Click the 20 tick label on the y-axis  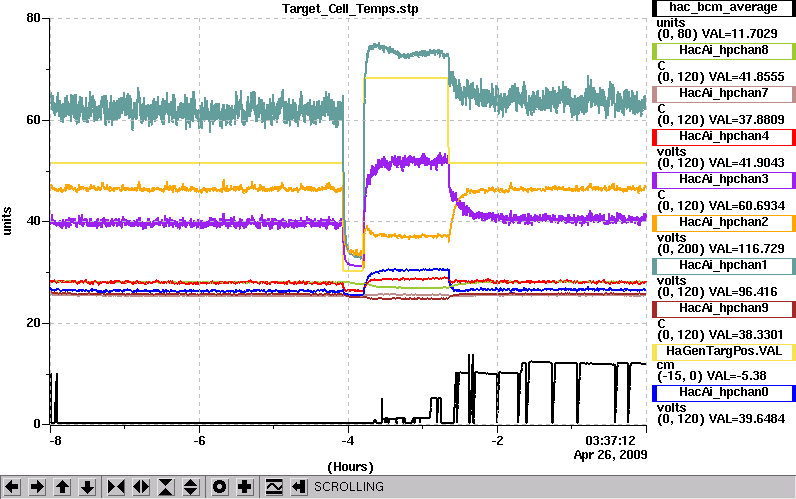33,323
